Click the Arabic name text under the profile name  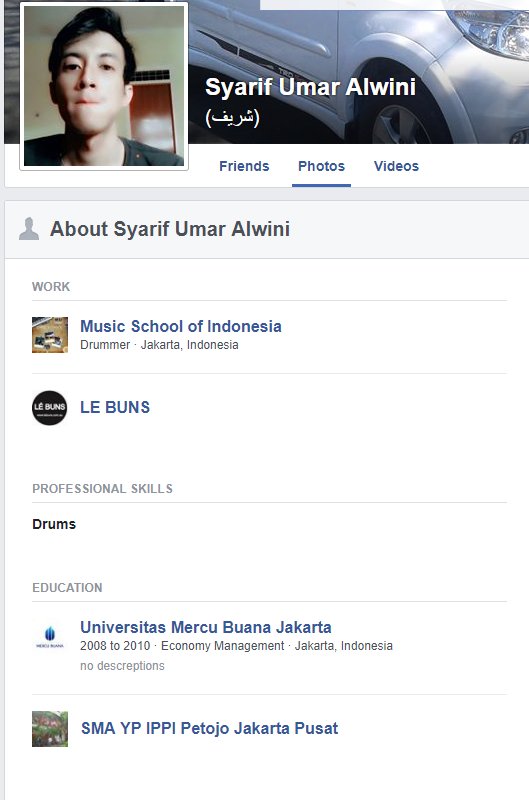coord(232,117)
